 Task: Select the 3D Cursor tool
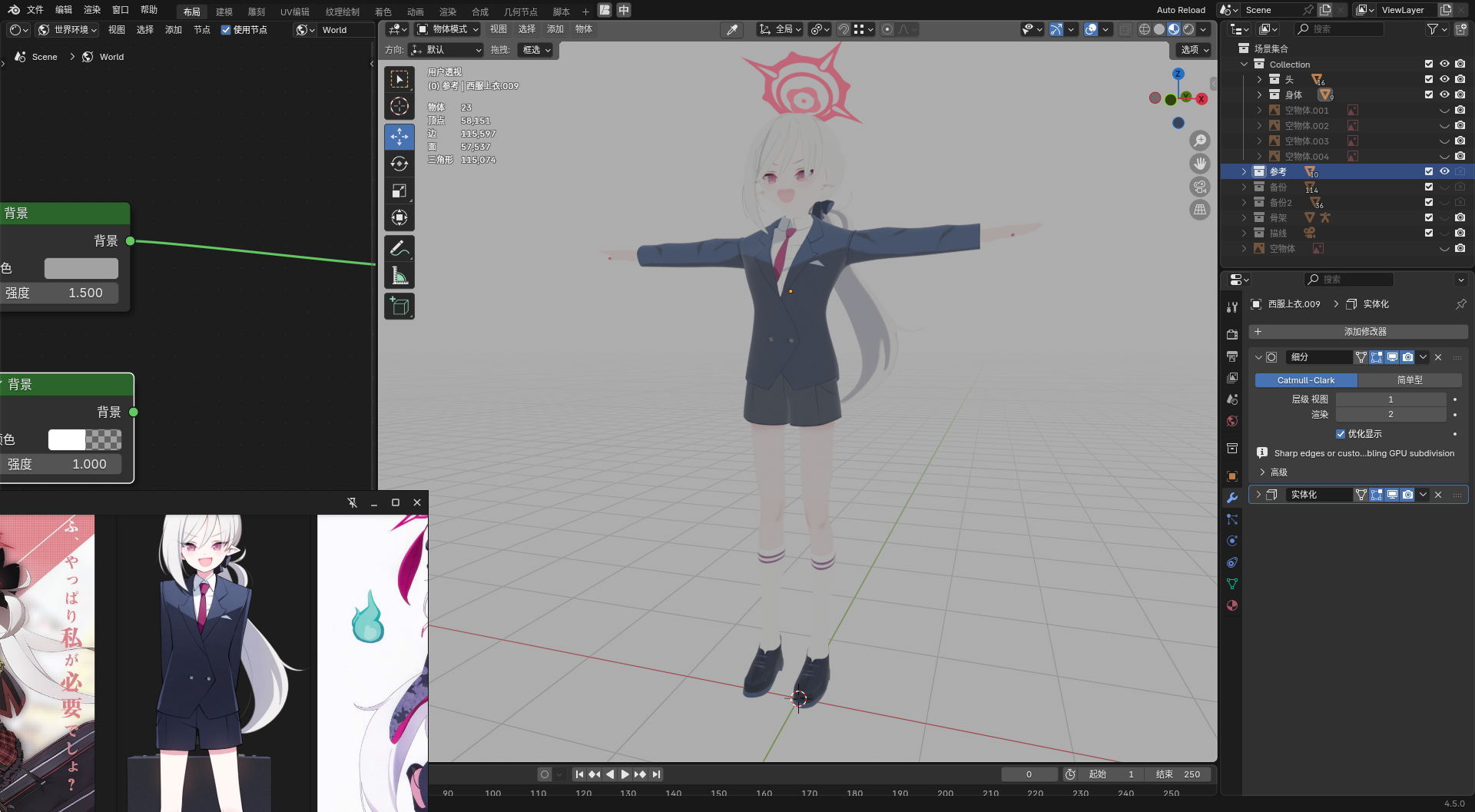399,106
